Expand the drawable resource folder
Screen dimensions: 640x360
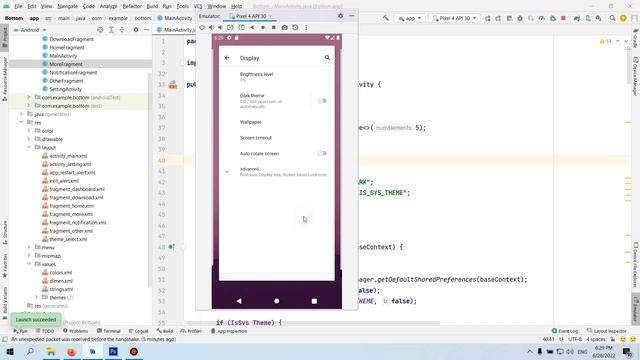click(x=29, y=139)
